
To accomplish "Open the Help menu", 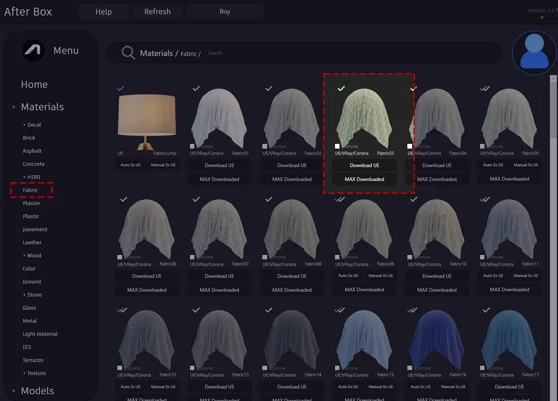I will 104,12.
